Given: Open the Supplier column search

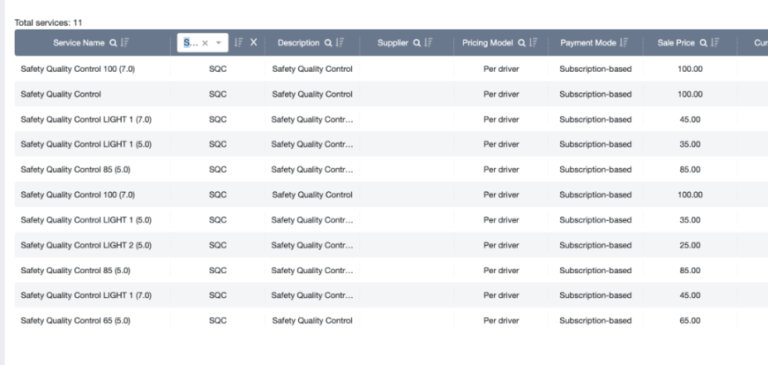Looking at the screenshot, I should coord(417,43).
